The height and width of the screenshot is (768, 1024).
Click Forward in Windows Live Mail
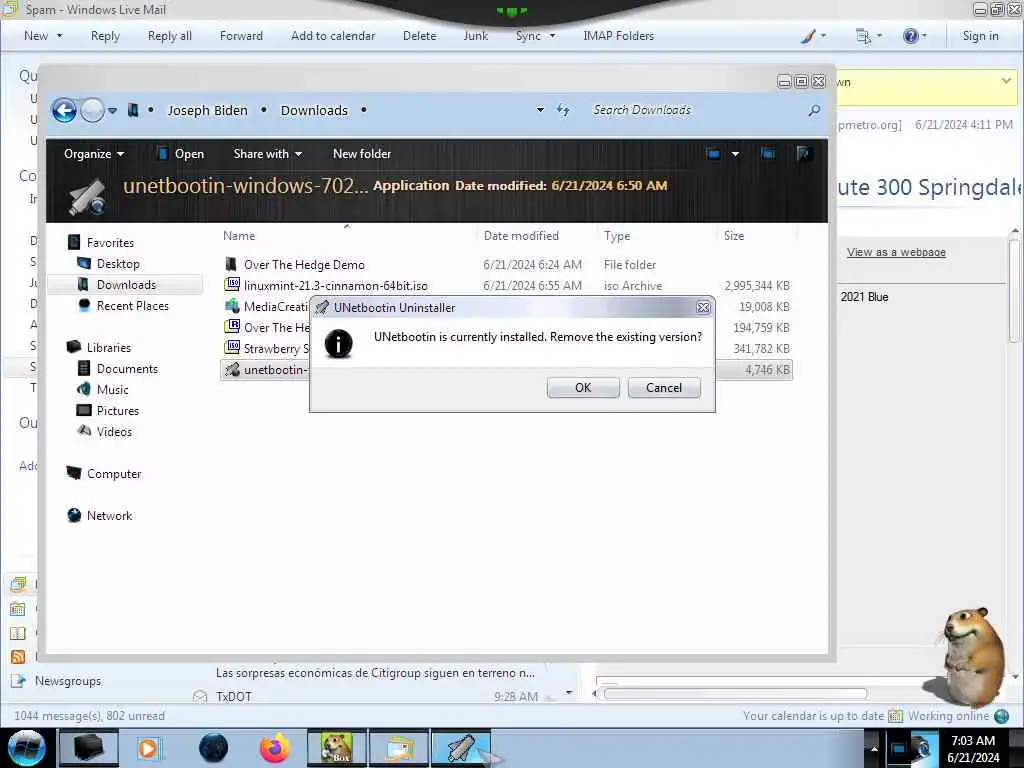[x=241, y=36]
